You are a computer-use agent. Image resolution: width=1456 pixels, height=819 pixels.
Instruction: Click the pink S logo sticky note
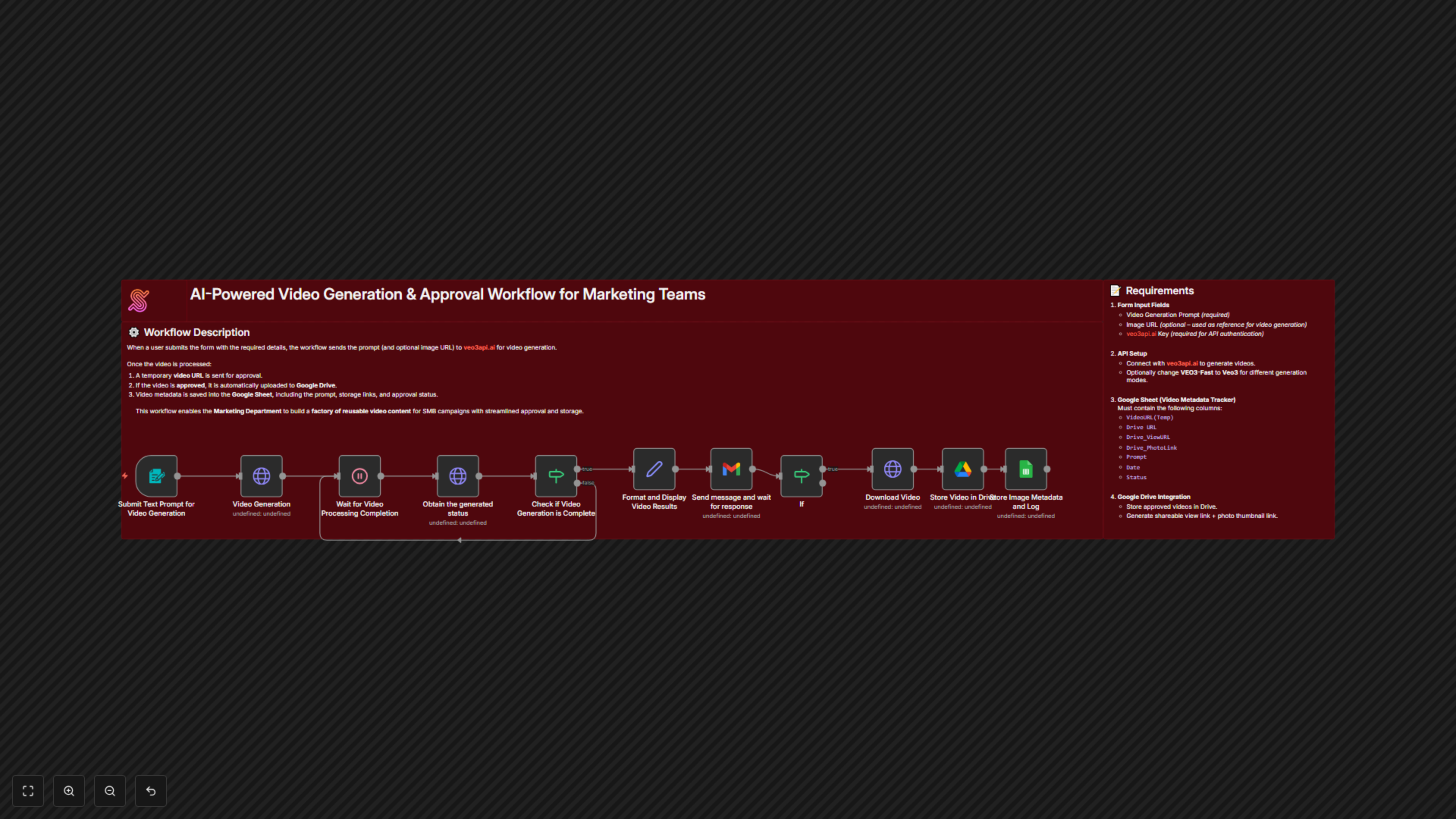click(138, 301)
